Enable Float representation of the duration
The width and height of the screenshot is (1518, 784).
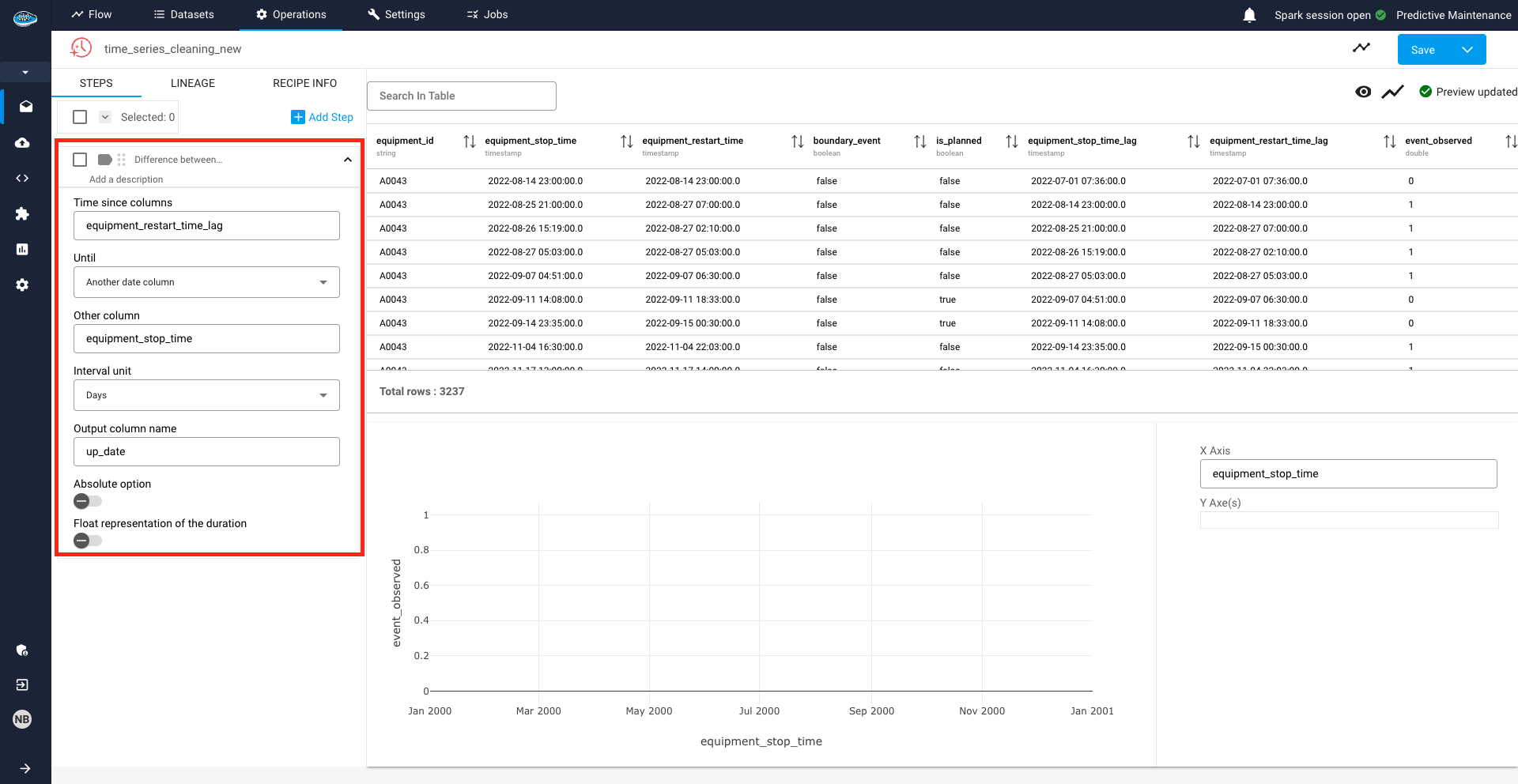[x=87, y=541]
